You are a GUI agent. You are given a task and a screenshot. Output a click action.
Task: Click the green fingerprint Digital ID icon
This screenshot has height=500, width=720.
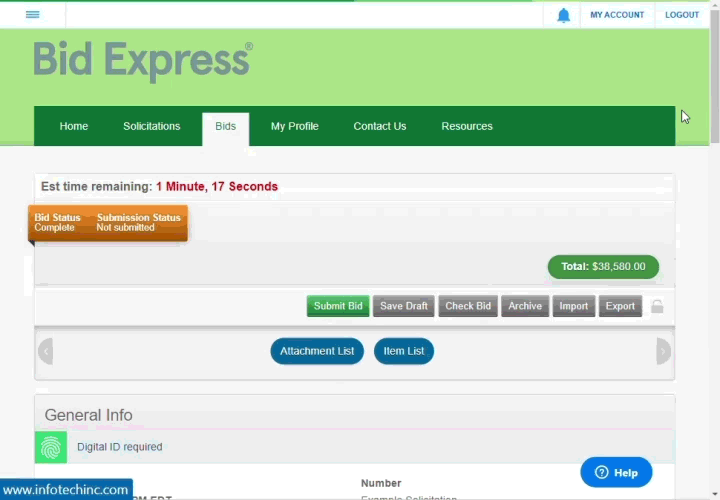tap(51, 447)
